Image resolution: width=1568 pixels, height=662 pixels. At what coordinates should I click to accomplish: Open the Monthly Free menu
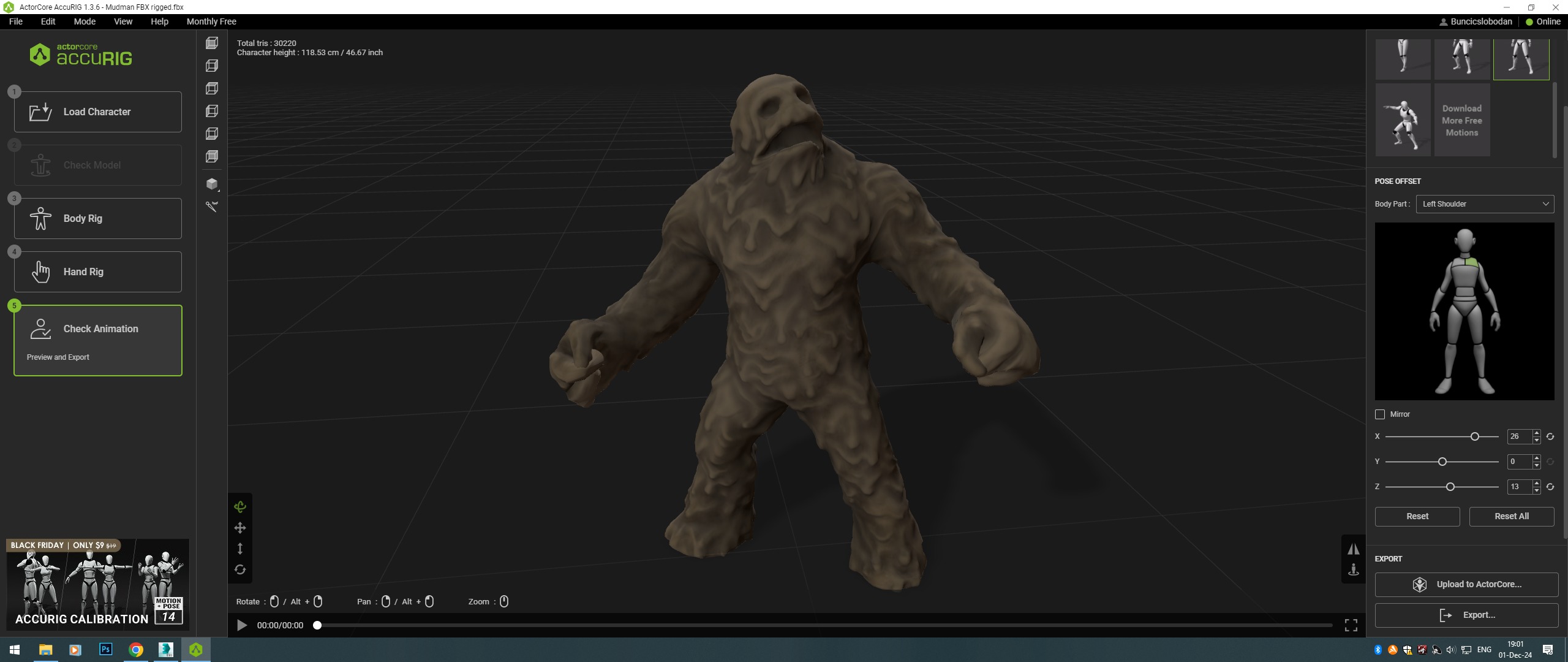coord(211,21)
